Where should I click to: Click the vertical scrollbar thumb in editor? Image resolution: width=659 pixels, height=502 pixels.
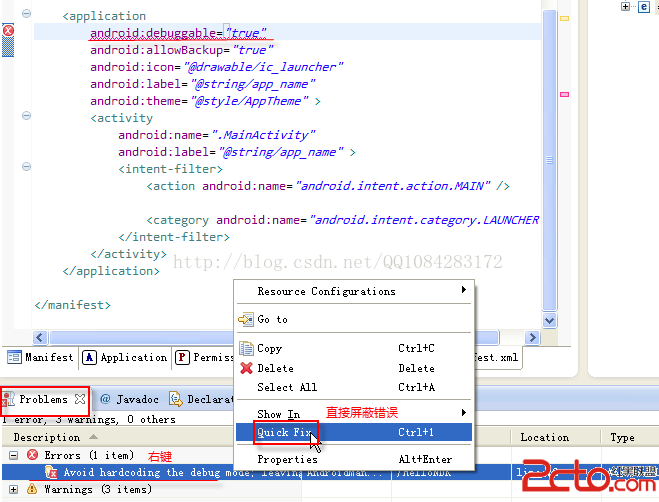549,160
